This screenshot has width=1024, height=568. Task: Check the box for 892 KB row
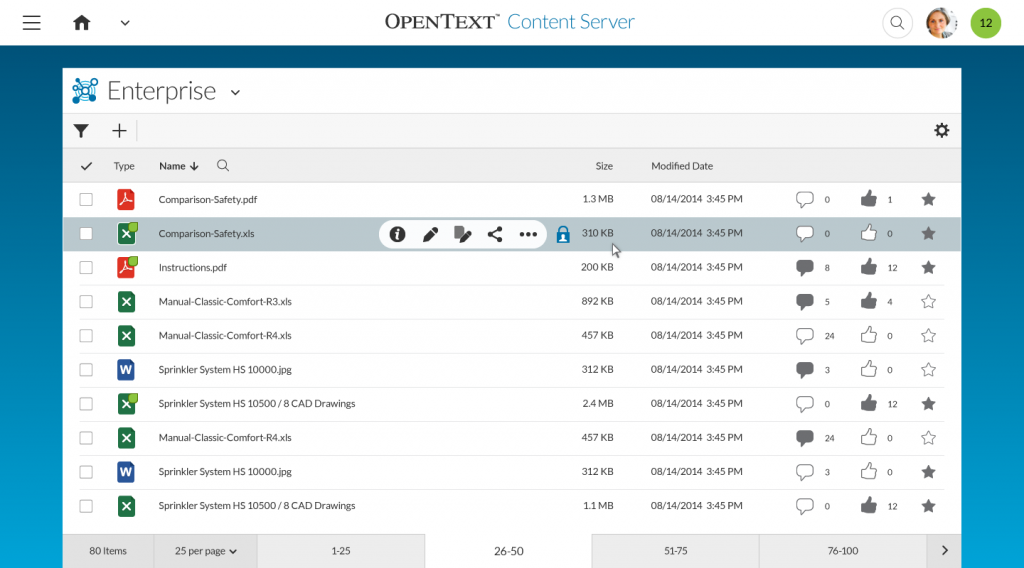pyautogui.click(x=86, y=302)
